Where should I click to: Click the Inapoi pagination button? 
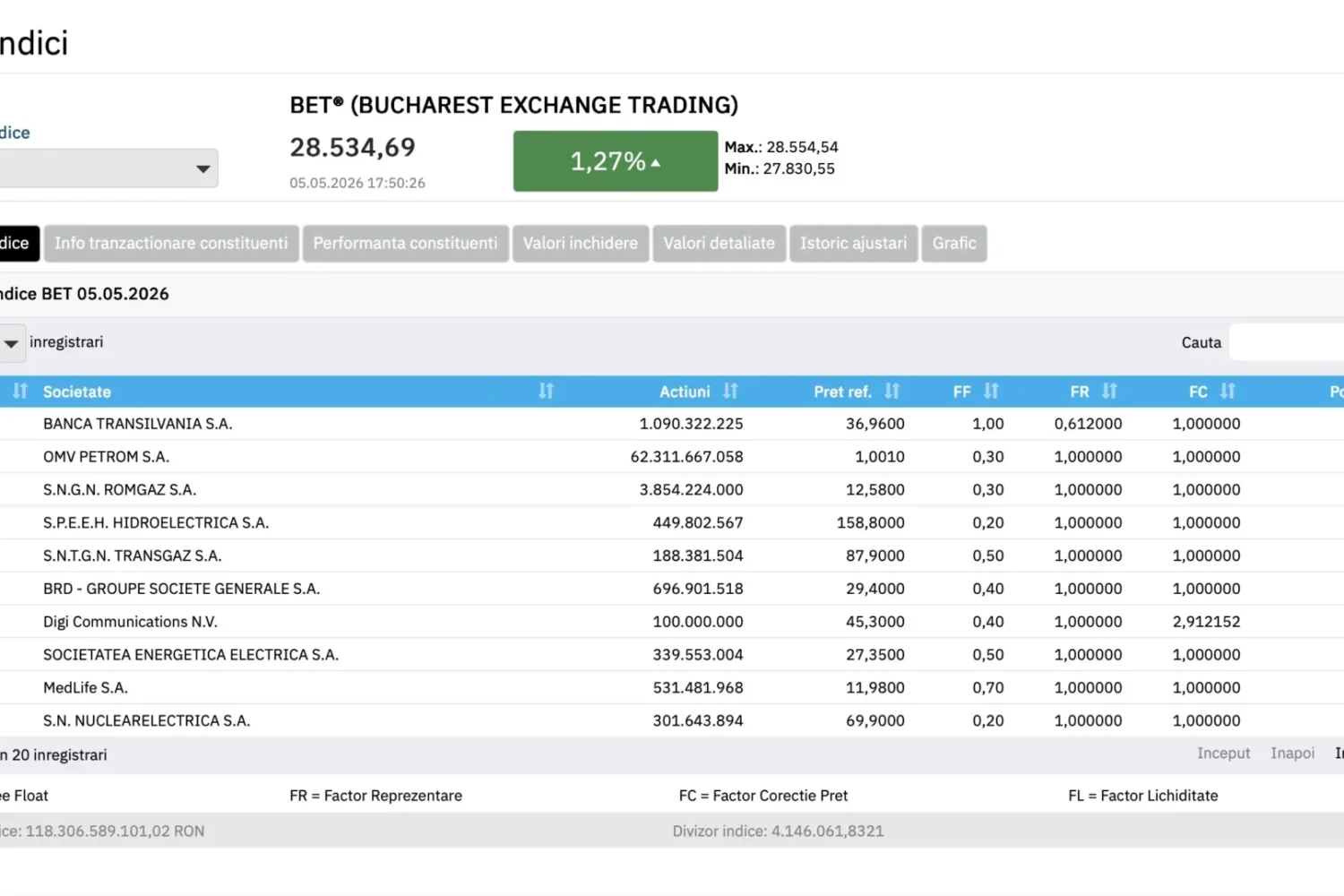tap(1293, 754)
